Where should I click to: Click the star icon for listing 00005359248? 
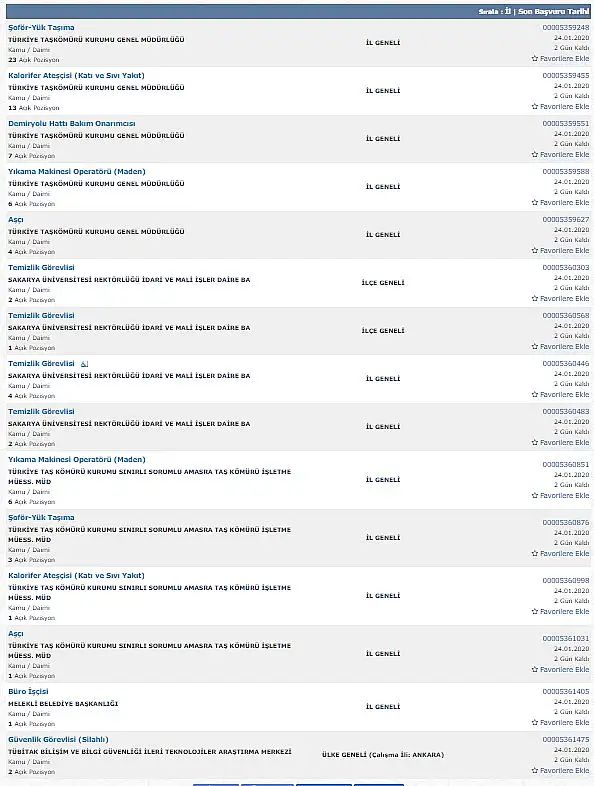[x=534, y=59]
